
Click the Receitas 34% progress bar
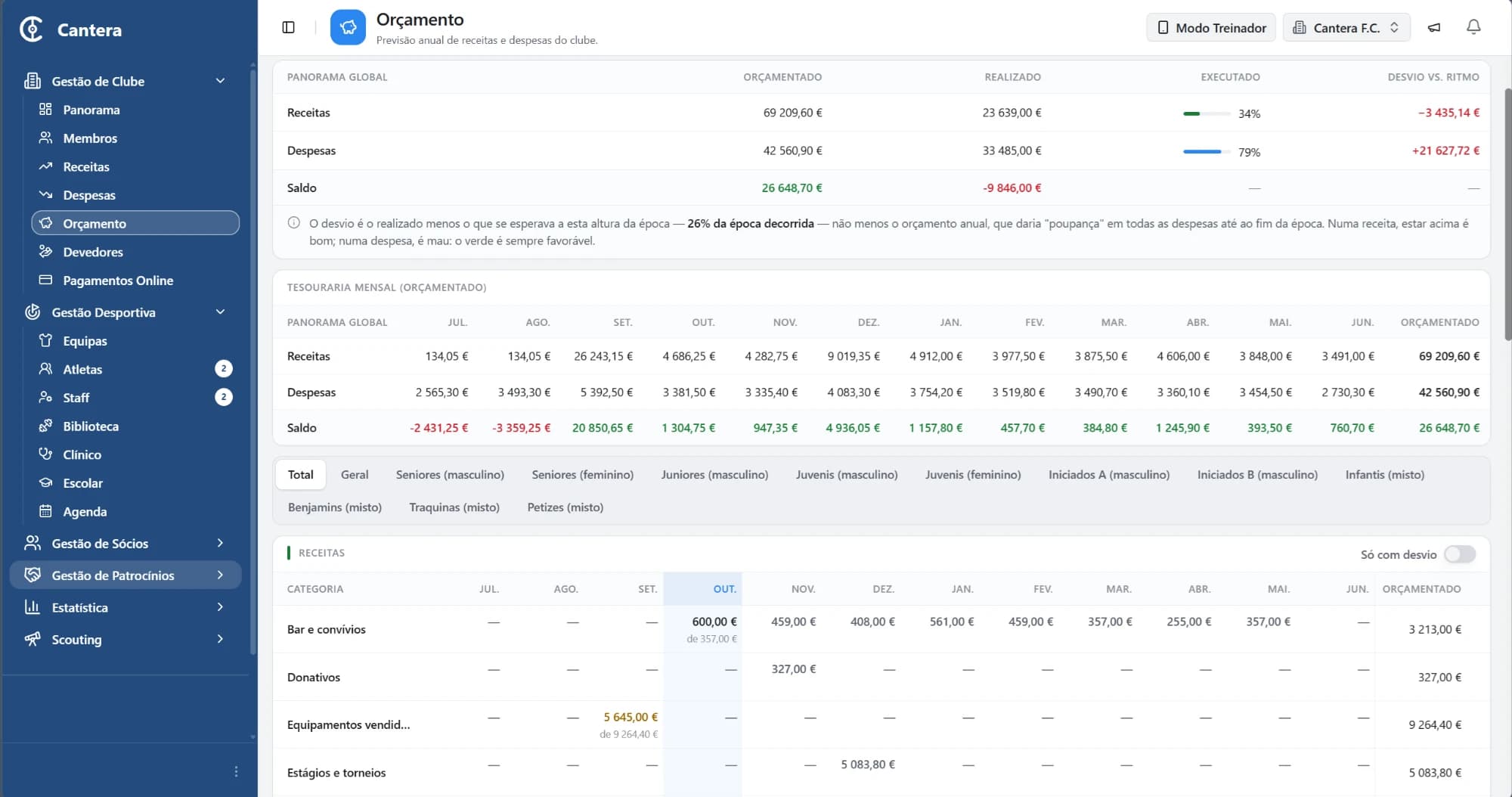point(1207,113)
